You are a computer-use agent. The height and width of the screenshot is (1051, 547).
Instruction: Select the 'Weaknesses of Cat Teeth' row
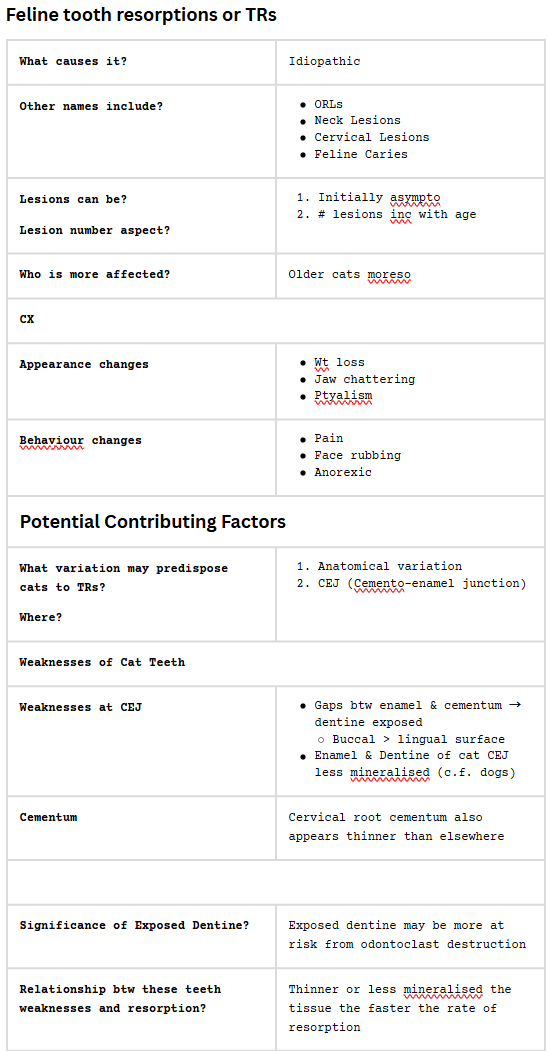coord(276,663)
